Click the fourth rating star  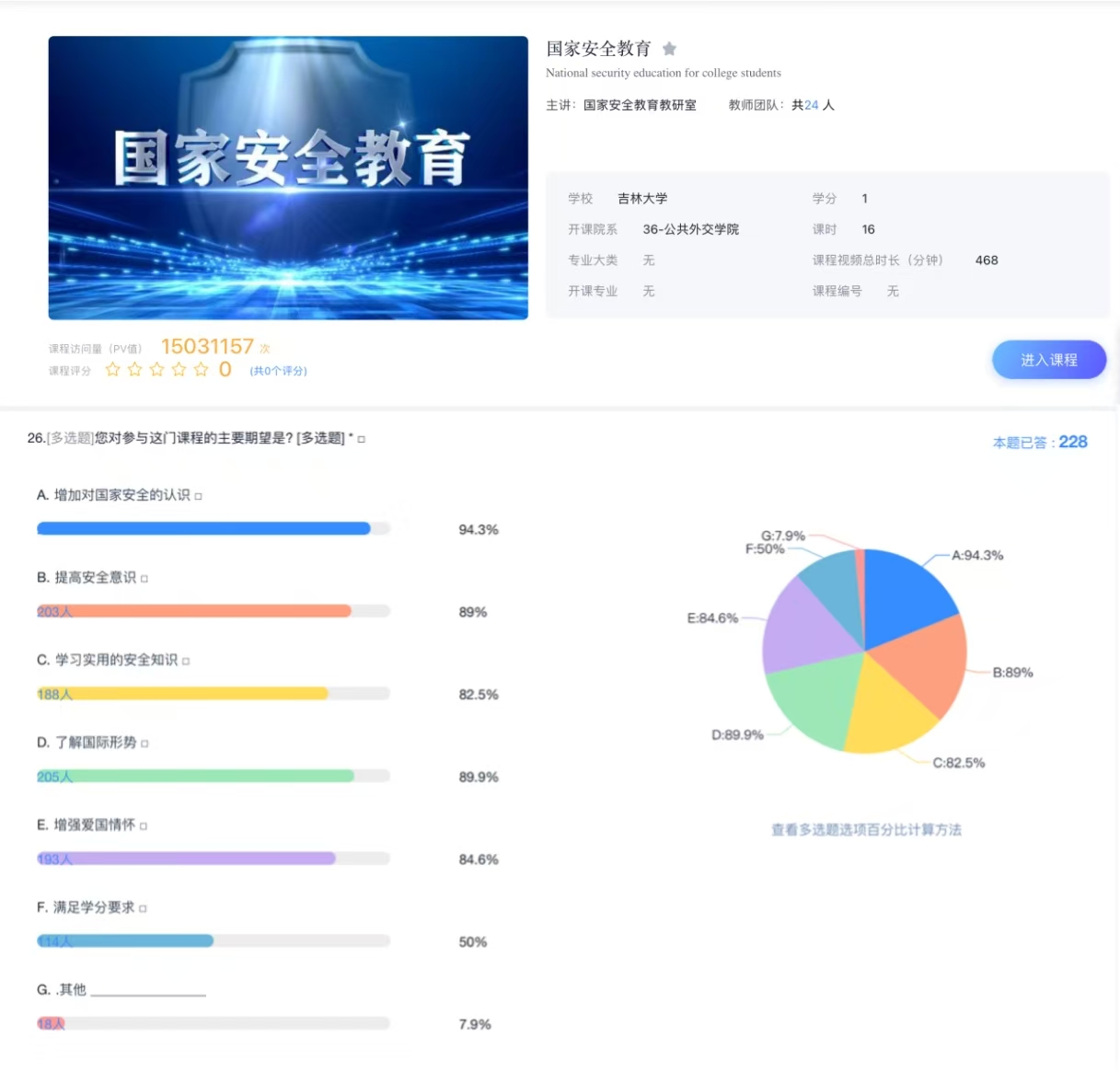(x=179, y=370)
